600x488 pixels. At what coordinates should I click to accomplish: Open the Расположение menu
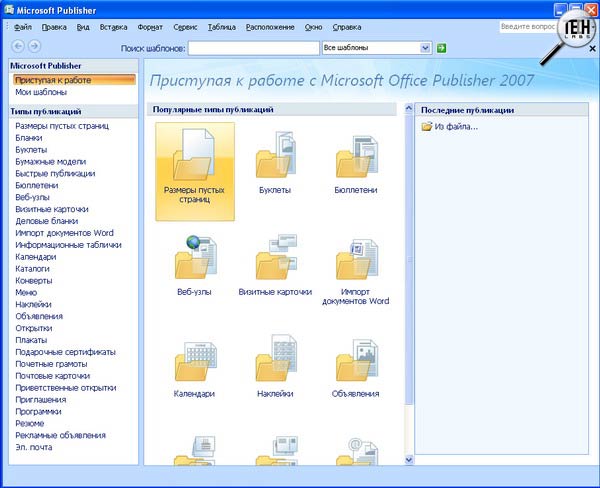pyautogui.click(x=270, y=27)
